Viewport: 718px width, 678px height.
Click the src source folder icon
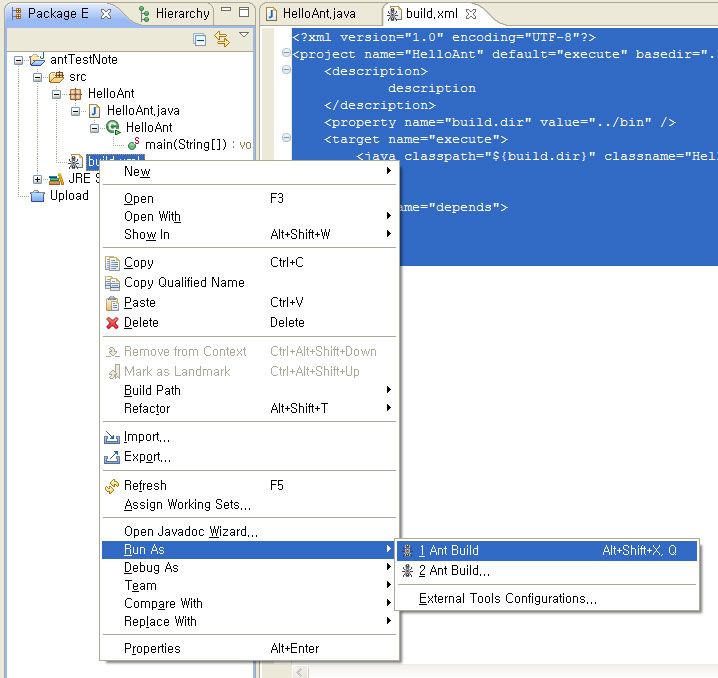[x=56, y=77]
